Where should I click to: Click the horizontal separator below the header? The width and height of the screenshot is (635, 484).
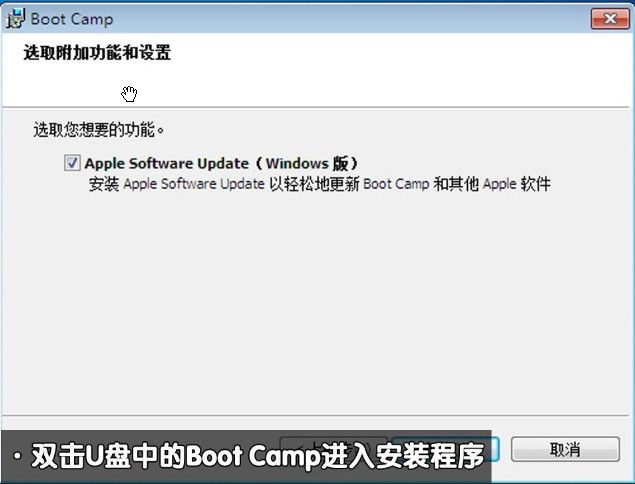(x=316, y=107)
